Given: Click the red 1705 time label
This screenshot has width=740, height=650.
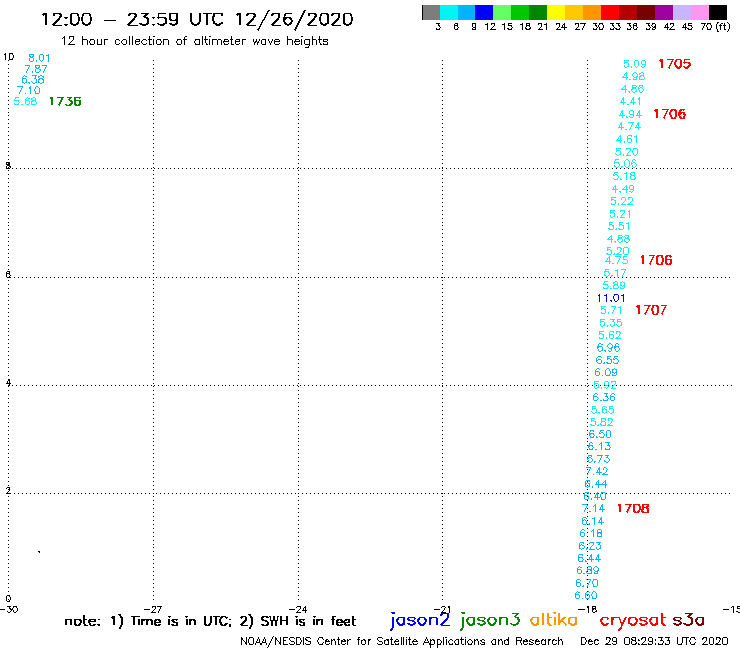Looking at the screenshot, I should (674, 64).
